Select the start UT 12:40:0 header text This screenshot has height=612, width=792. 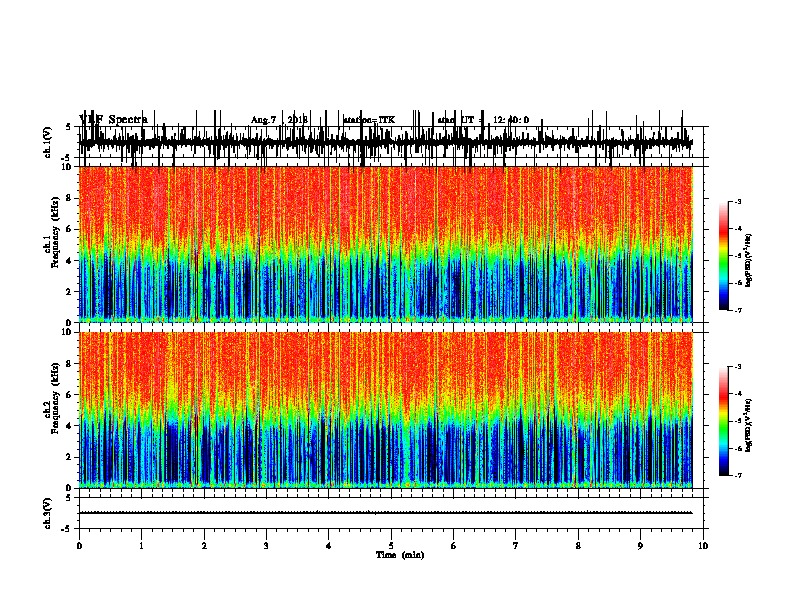click(x=483, y=120)
